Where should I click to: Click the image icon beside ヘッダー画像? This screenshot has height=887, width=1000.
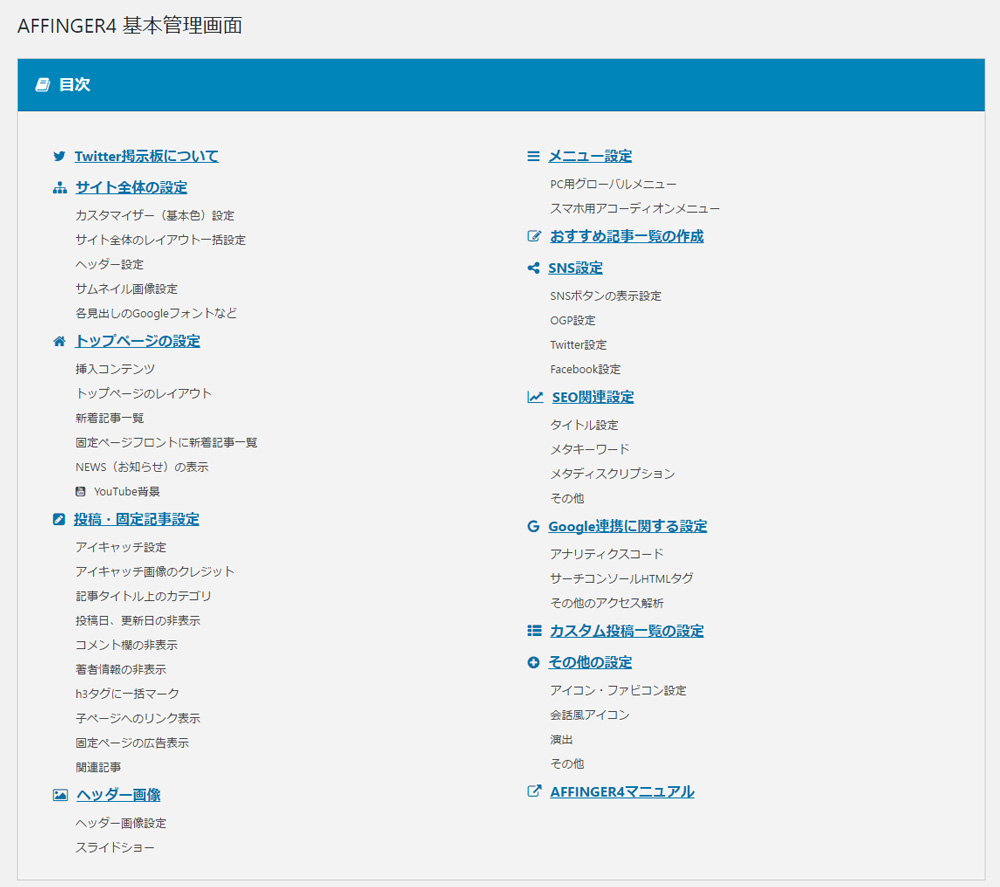(60, 795)
